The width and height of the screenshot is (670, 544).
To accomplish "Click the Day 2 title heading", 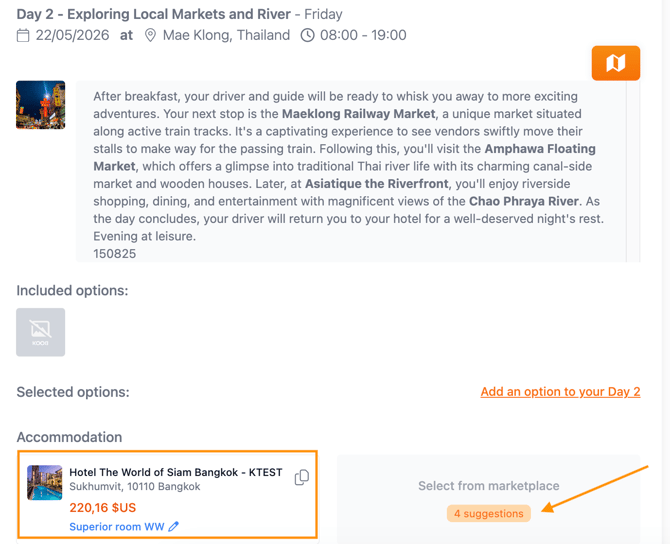I will coord(153,14).
